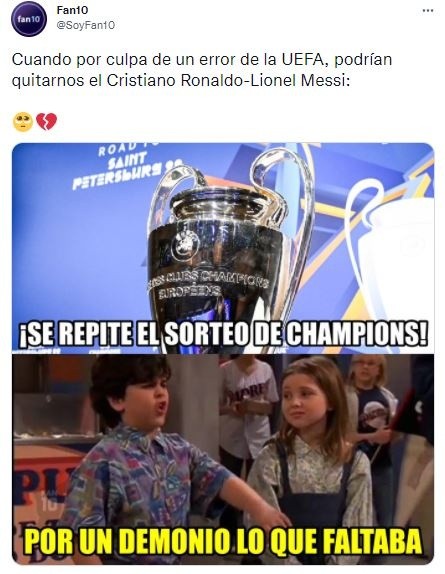Open the Fan10 profile avatar
This screenshot has height=574, width=445.
pyautogui.click(x=29, y=19)
